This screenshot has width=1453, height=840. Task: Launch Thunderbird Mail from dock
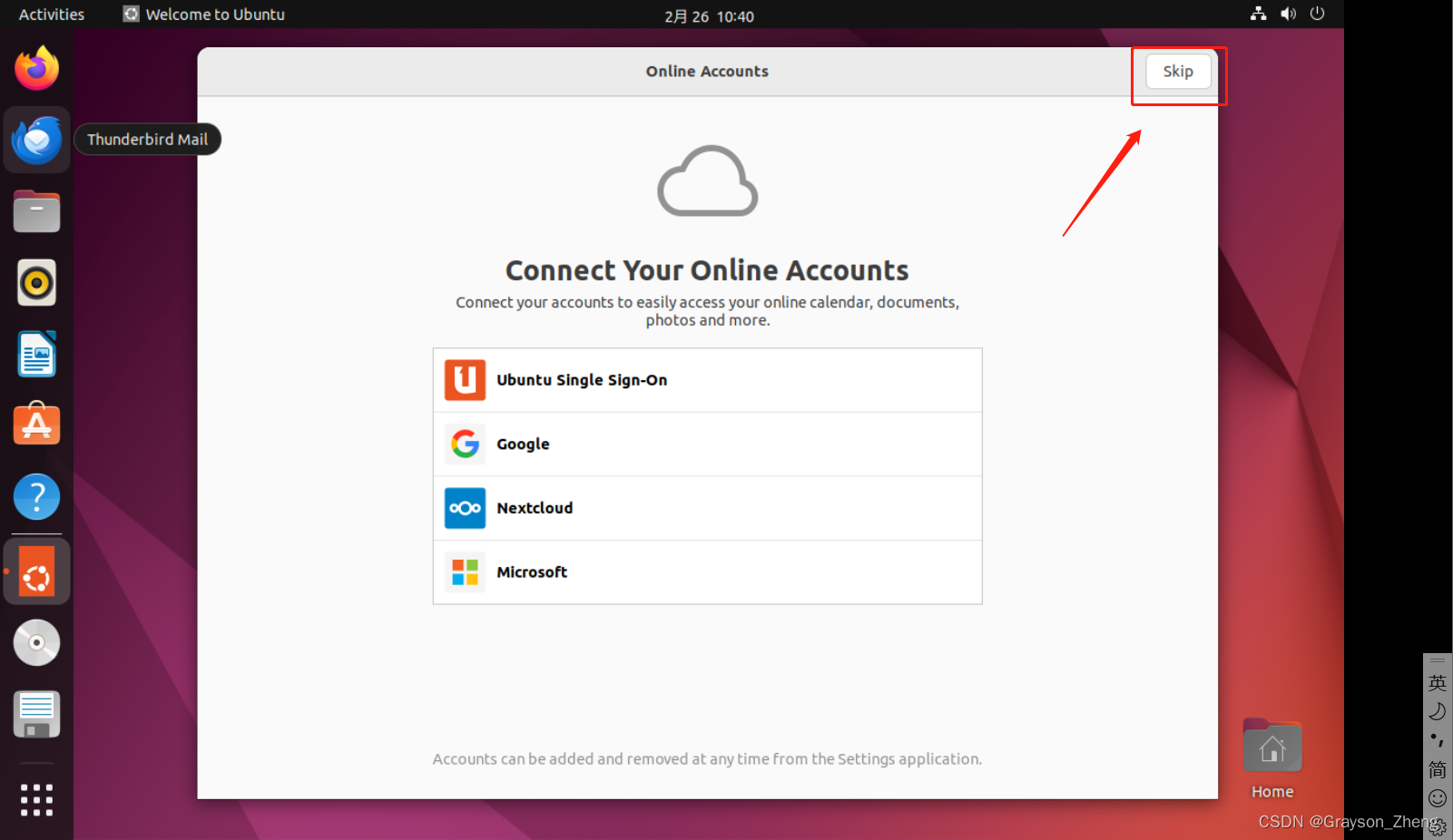click(36, 140)
